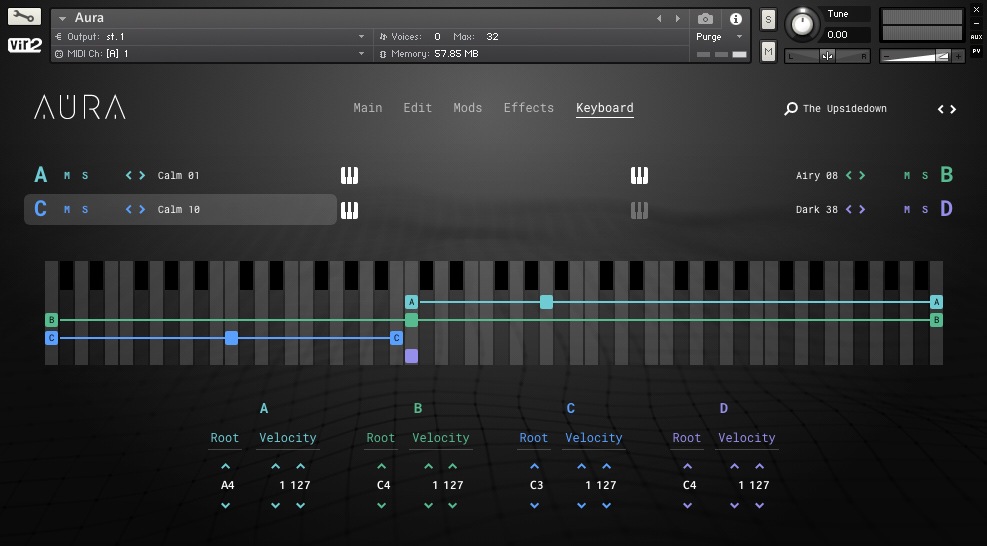Click the keyboard icon for layer B
Screen dimensions: 987x546
coord(639,176)
